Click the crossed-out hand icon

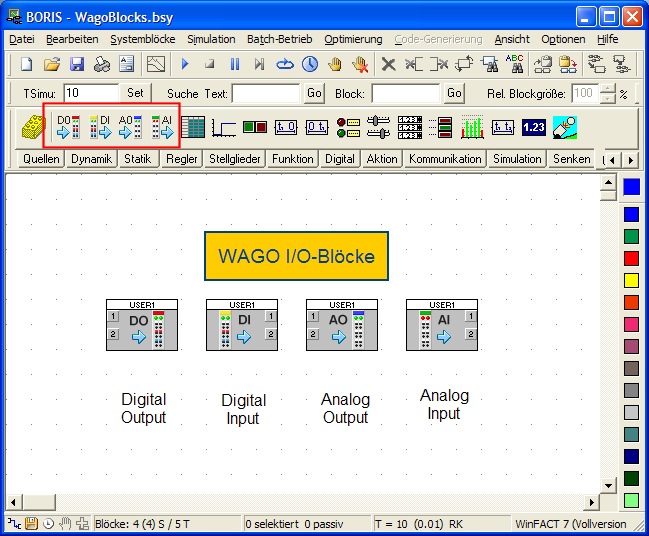360,65
